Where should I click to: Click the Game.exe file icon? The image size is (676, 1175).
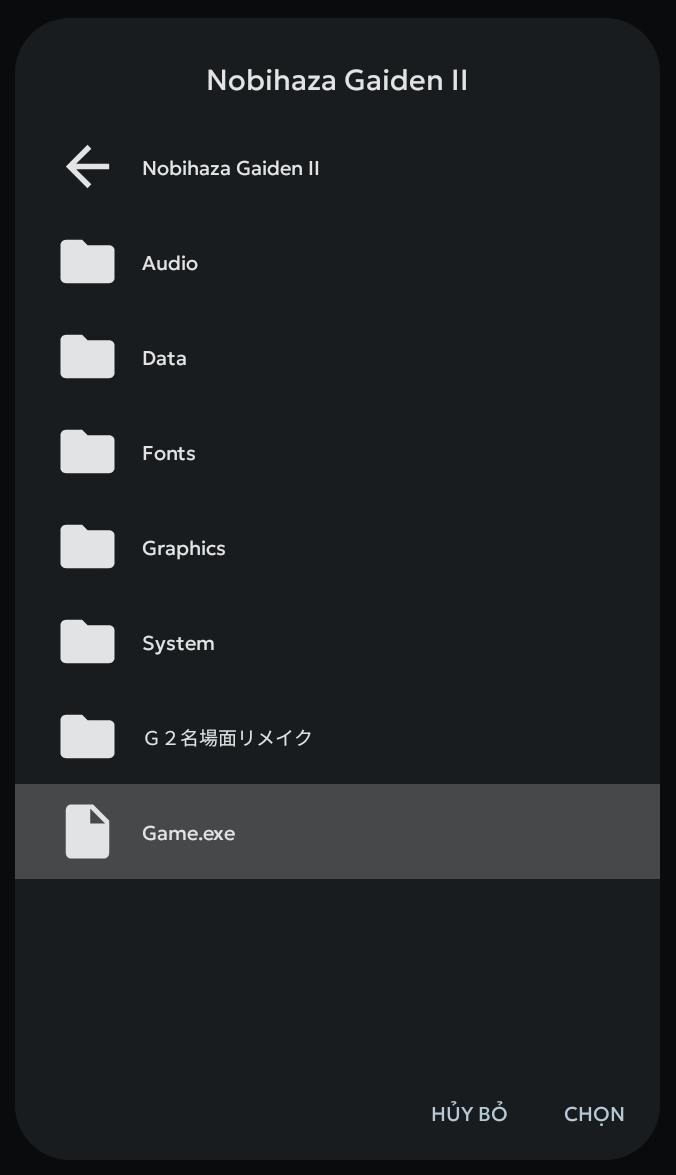point(87,832)
